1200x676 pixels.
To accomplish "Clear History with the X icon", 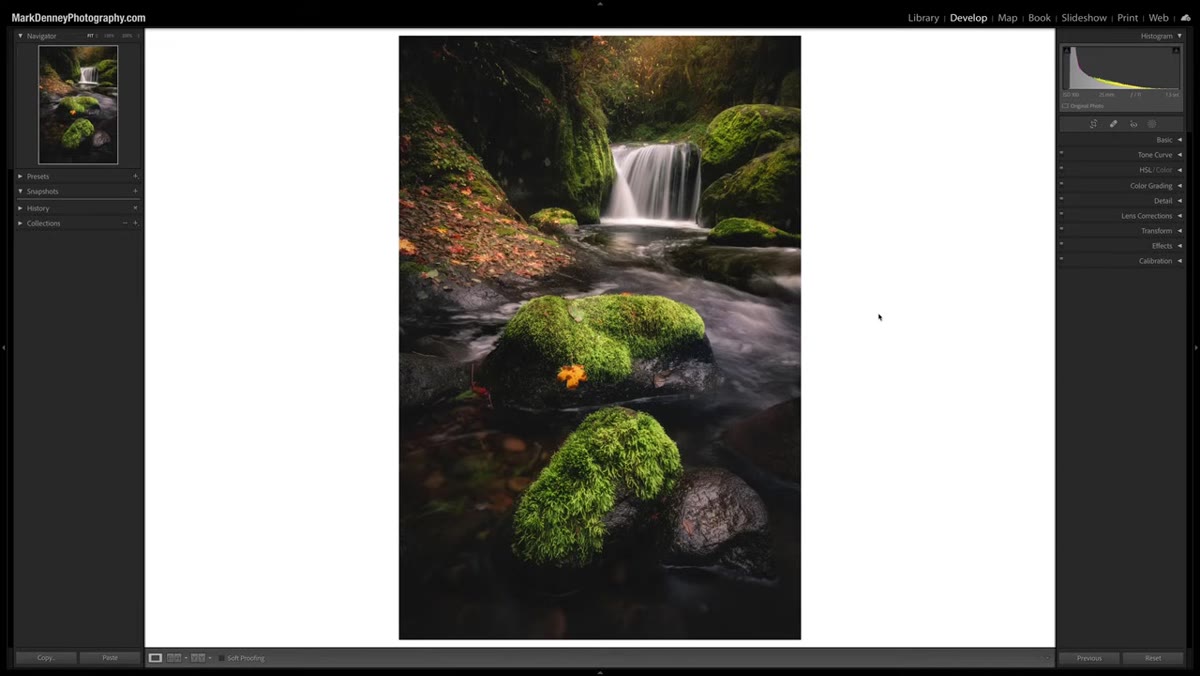I will coord(135,208).
